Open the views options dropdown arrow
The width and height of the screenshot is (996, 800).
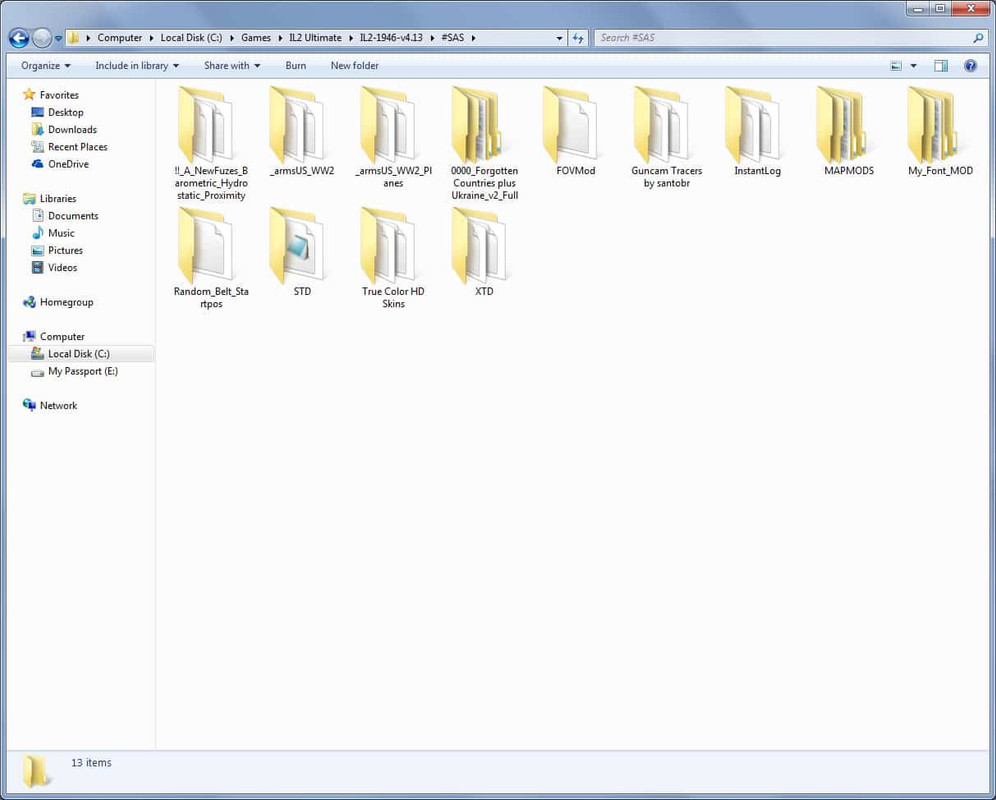tap(913, 65)
